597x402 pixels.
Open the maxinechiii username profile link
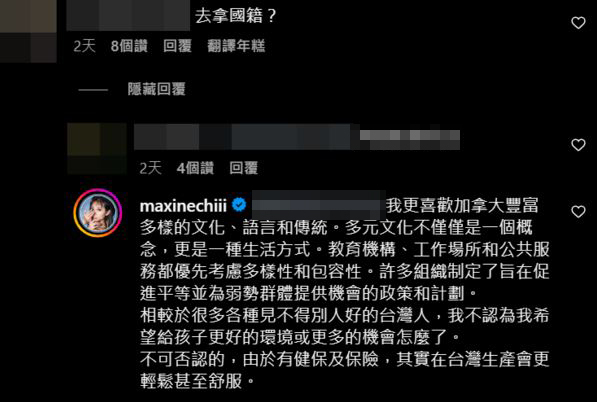tap(183, 206)
